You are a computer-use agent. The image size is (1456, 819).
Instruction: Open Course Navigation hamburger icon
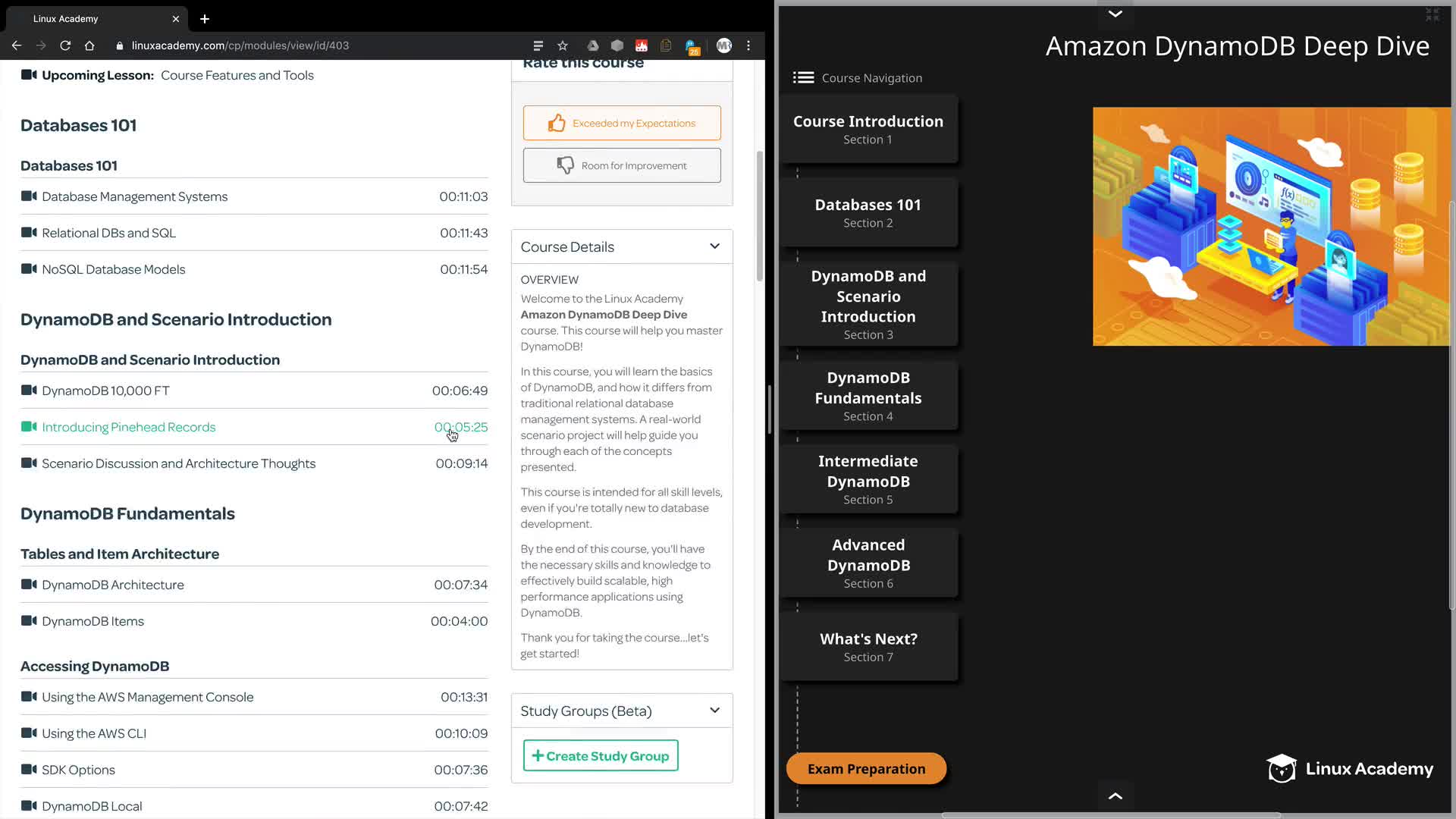pyautogui.click(x=803, y=77)
